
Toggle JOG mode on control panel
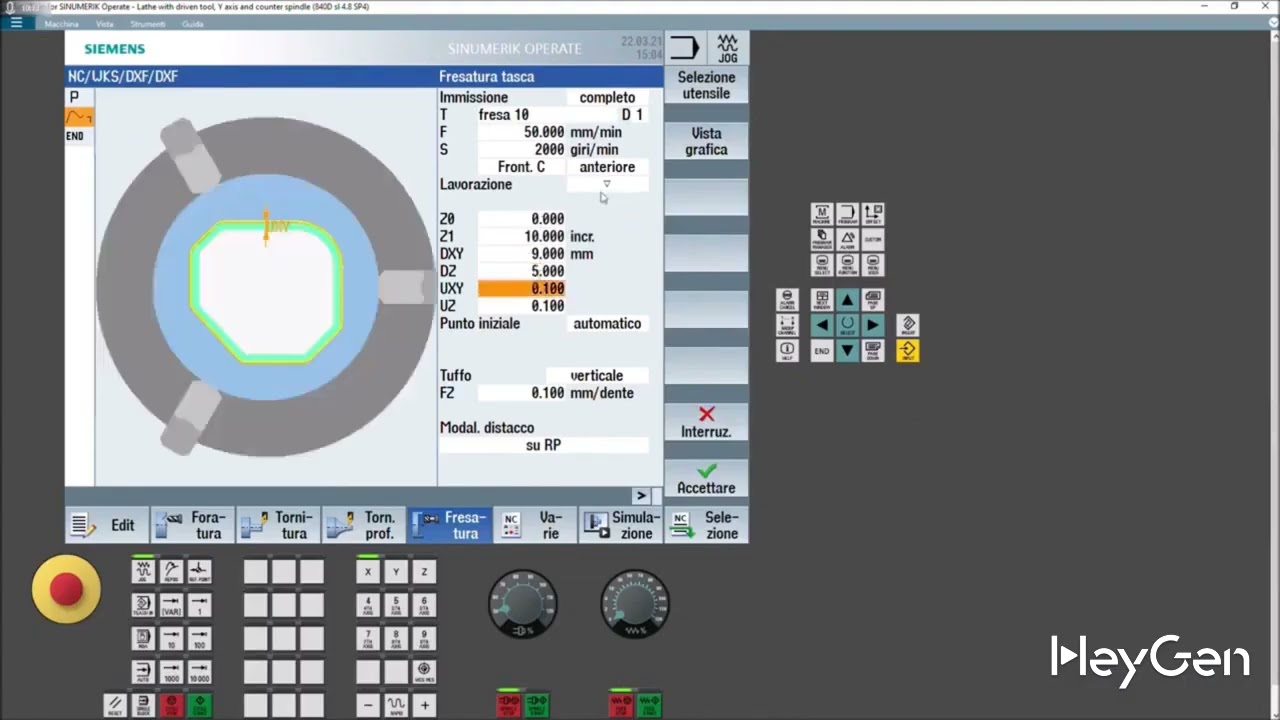[x=143, y=571]
